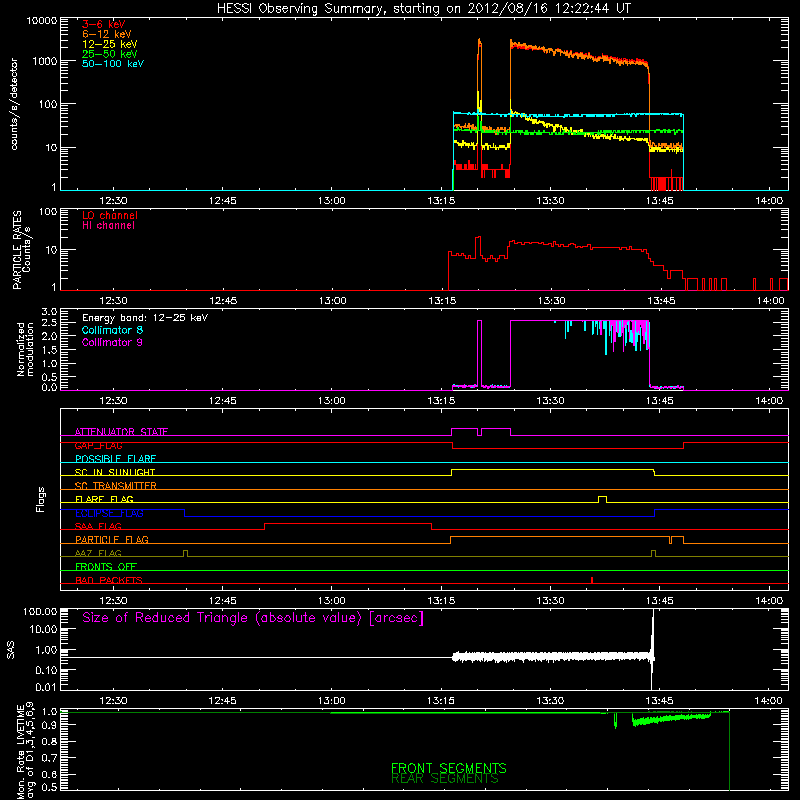The height and width of the screenshot is (800, 800).
Task: Click the 100.00 tick in SAS plot
Action: tap(40, 612)
